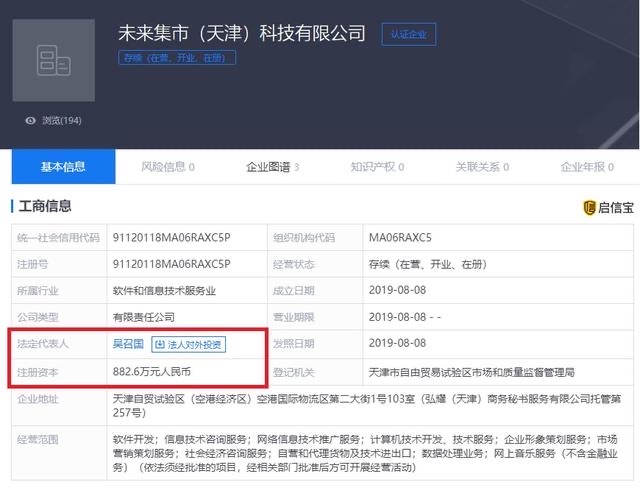Image resolution: width=640 pixels, height=496 pixels.
Task: Switch to the 风险信息 tab
Action: [x=167, y=167]
